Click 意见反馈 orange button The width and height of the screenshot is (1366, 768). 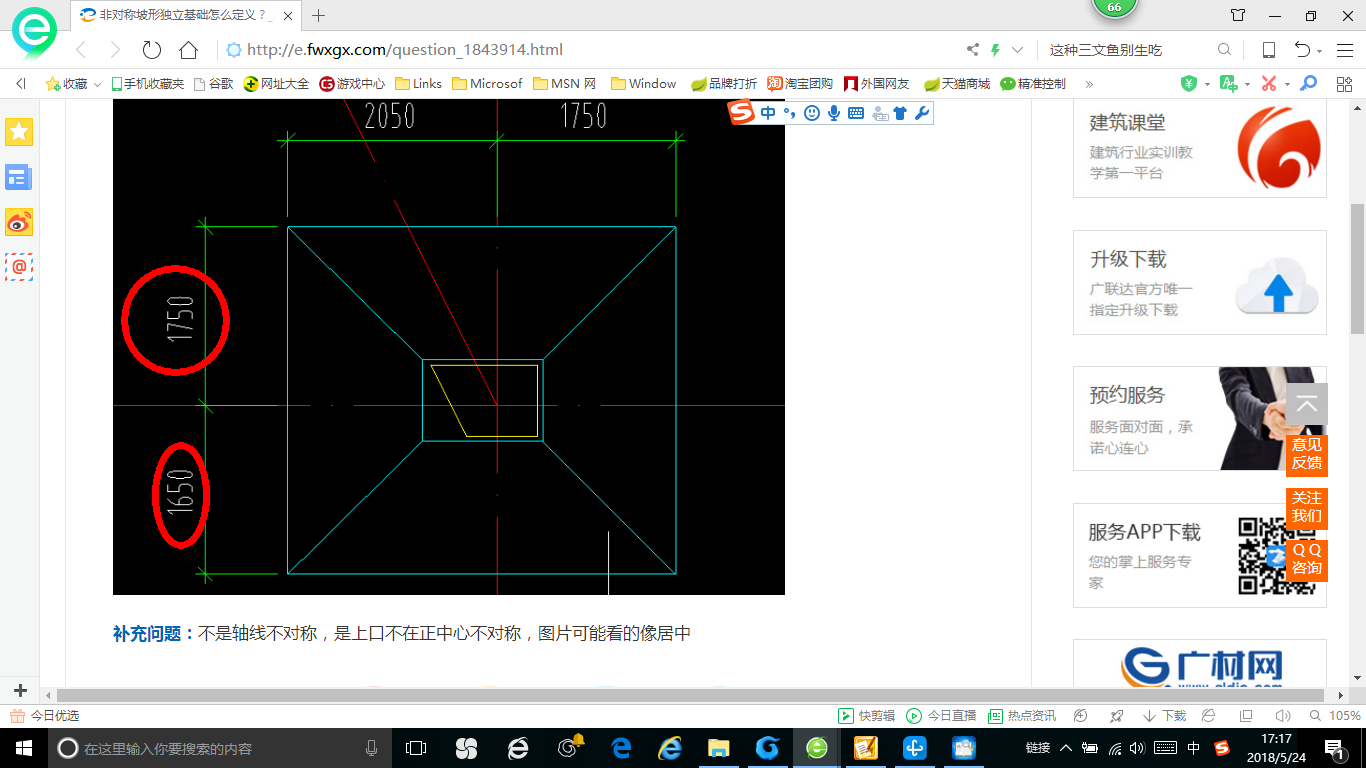click(1307, 454)
